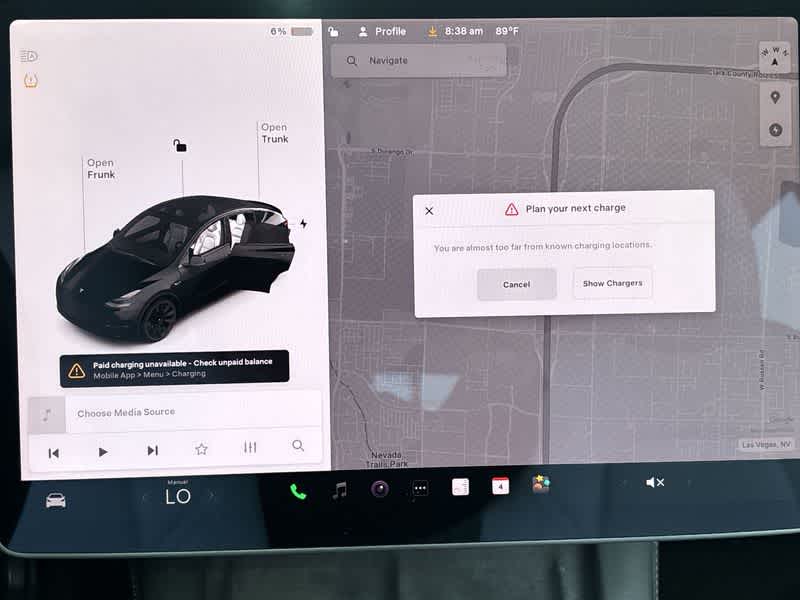The height and width of the screenshot is (600, 800).
Task: Open the audio equalizer settings
Action: click(x=250, y=447)
